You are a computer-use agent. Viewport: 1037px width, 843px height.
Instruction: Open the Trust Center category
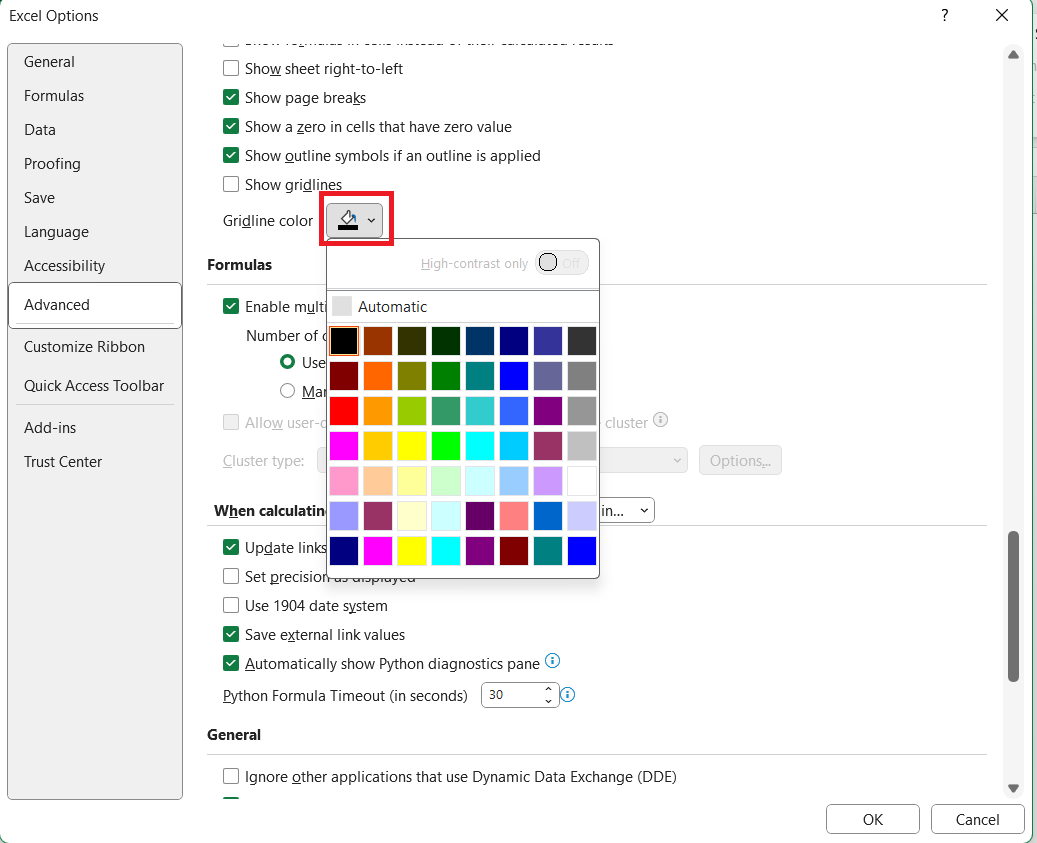(95, 462)
